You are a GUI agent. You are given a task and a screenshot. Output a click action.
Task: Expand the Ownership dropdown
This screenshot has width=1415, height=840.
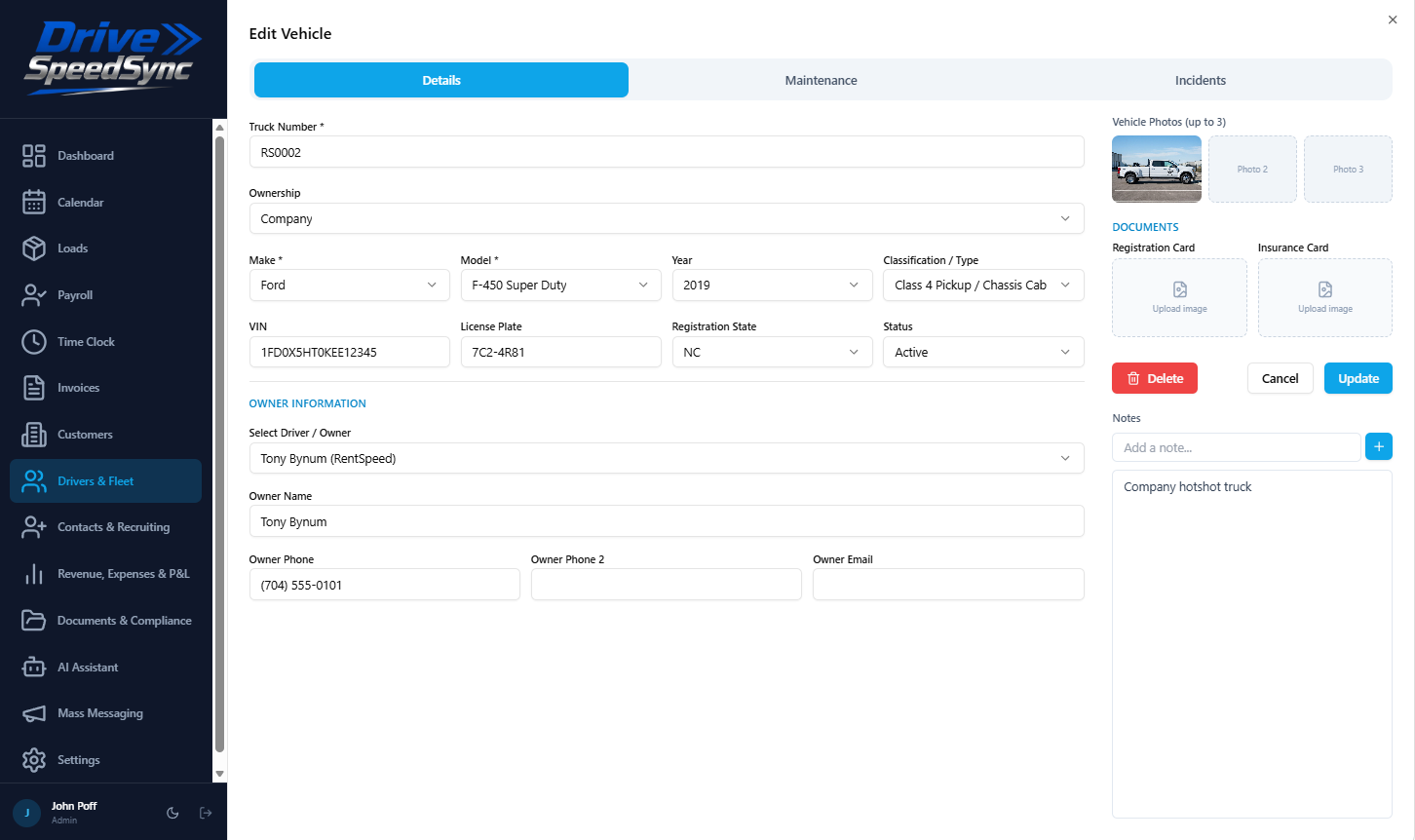coord(667,218)
